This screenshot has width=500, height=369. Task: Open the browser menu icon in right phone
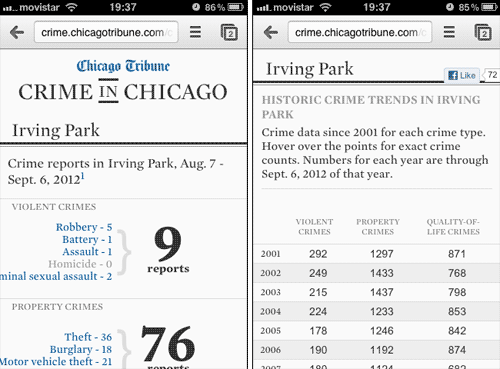pos(449,32)
